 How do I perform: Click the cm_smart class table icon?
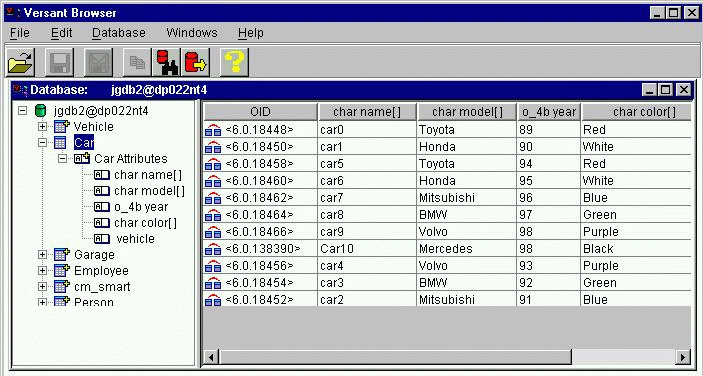click(x=61, y=287)
